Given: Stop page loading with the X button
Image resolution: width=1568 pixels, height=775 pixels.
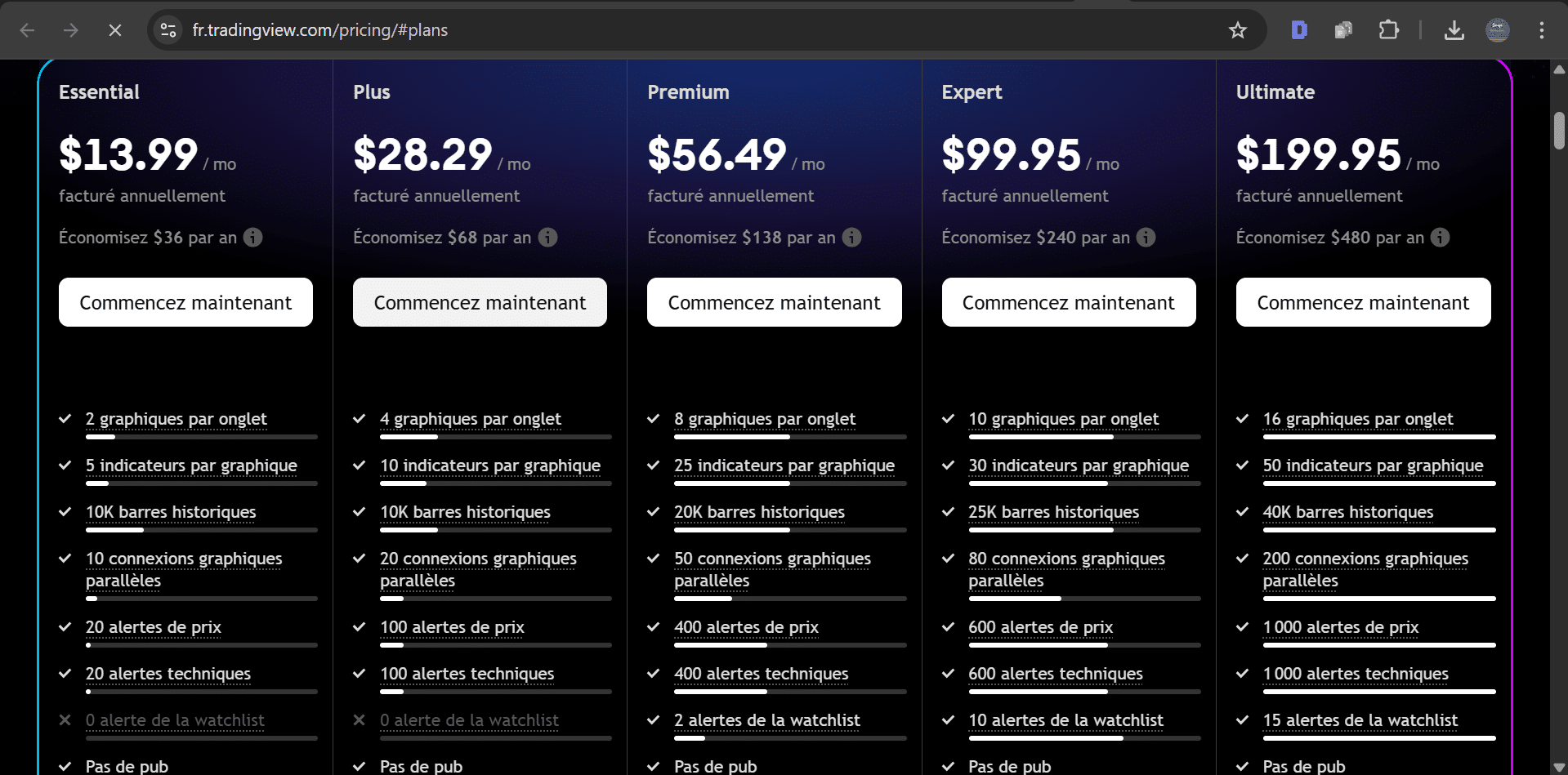Looking at the screenshot, I should coord(115,30).
